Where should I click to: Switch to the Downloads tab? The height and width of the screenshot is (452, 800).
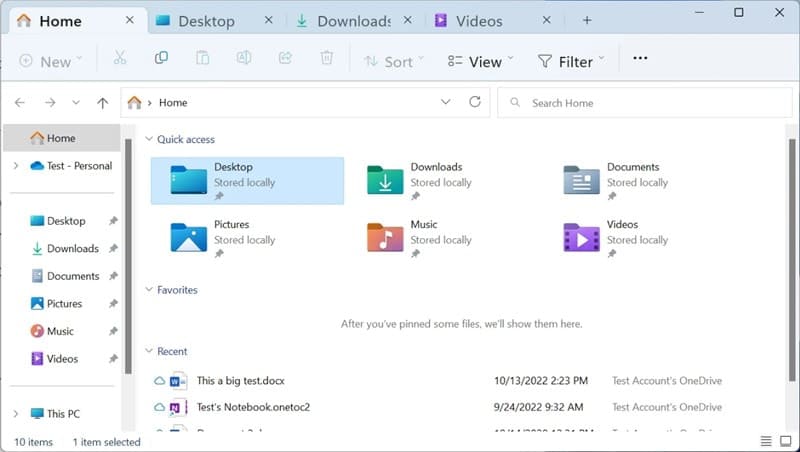point(353,21)
